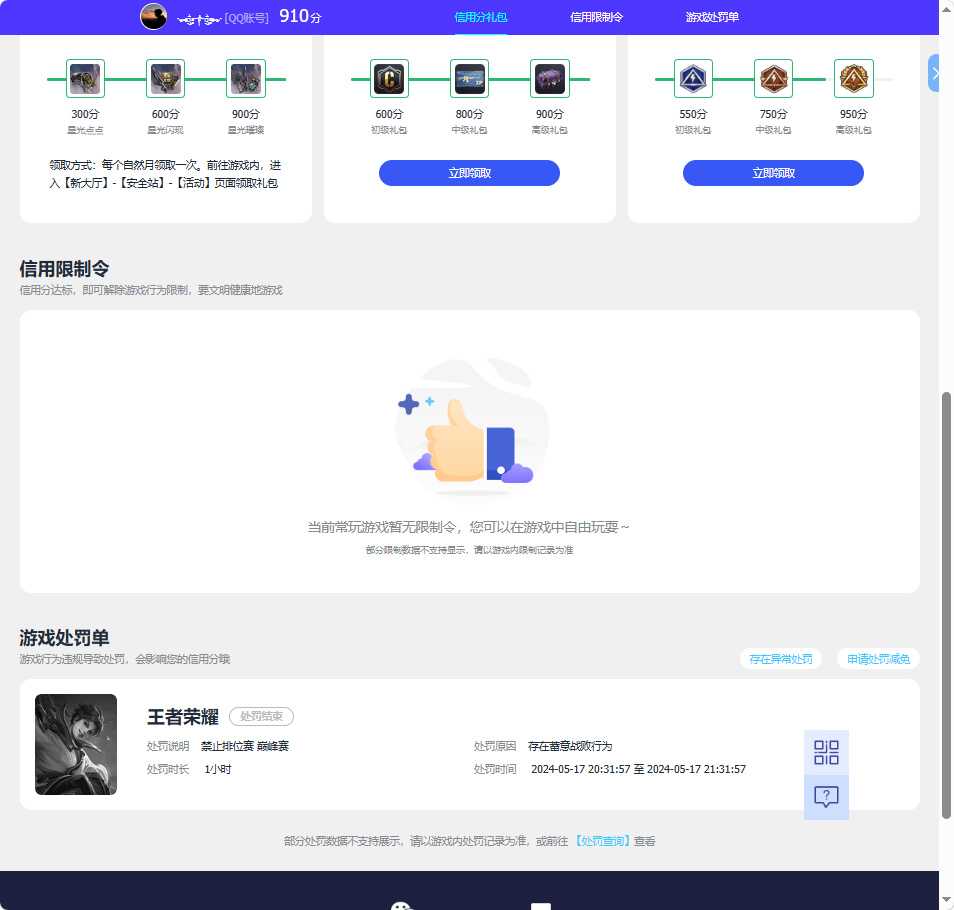Screen dimensions: 954x910
Task: Click the 王者荣耀 game title
Action: pos(183,717)
